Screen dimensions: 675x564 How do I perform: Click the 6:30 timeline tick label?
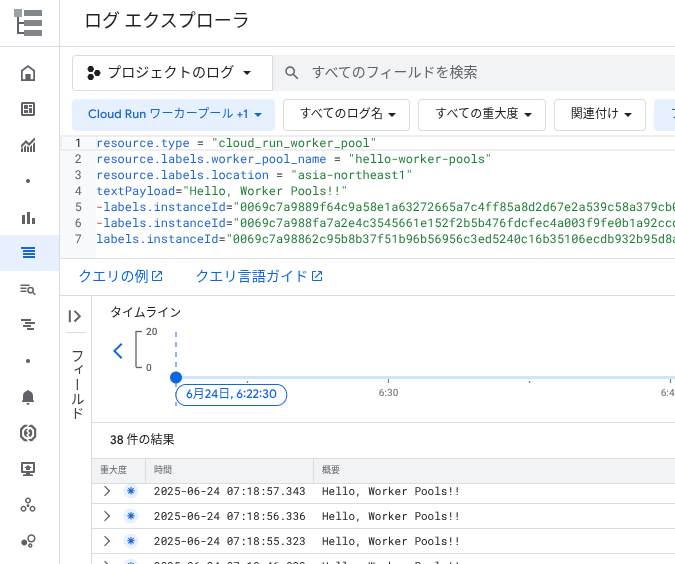click(x=388, y=393)
